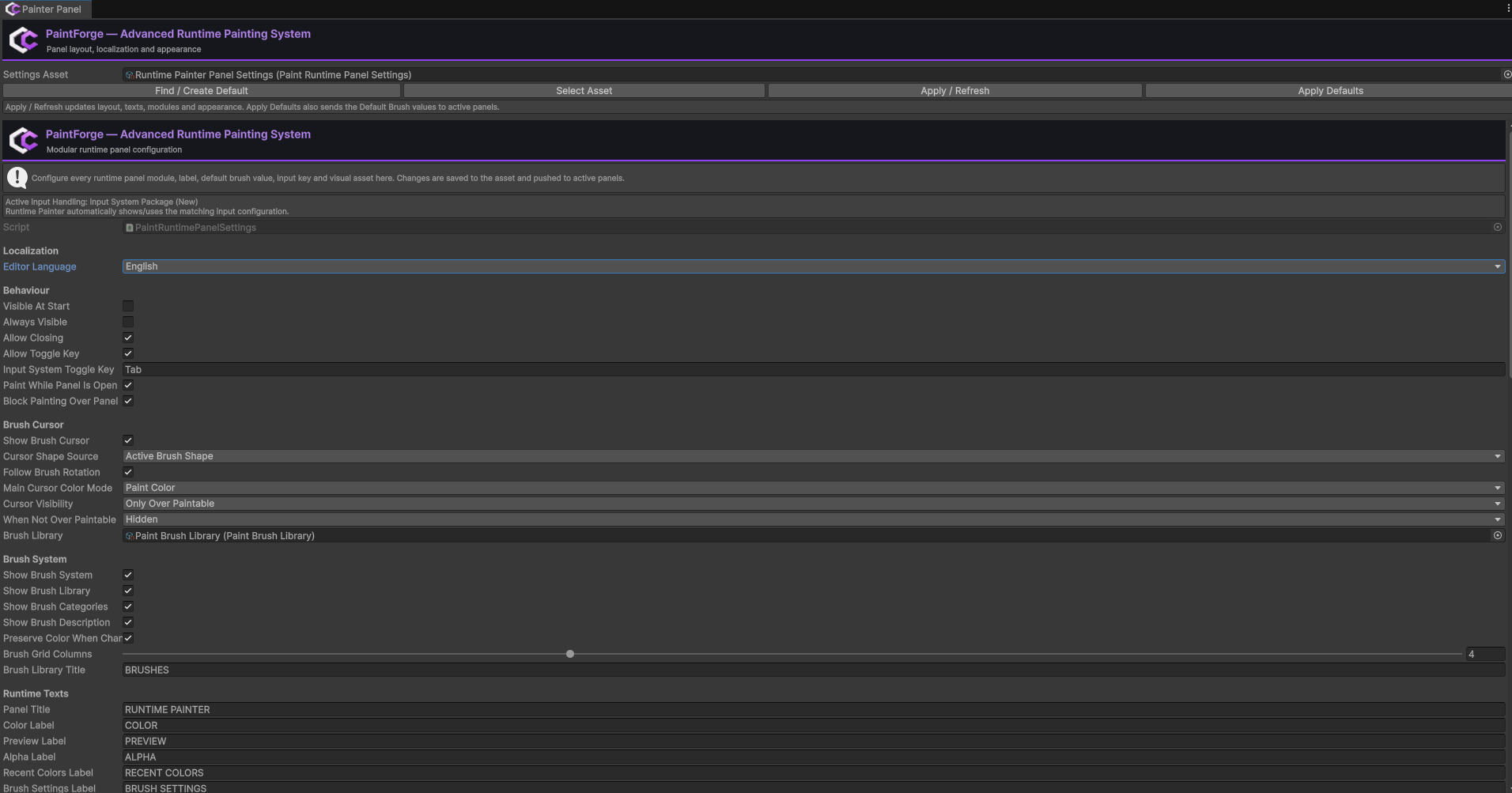Open the When Not Over Paintable dropdown
The width and height of the screenshot is (1512, 793).
point(813,519)
